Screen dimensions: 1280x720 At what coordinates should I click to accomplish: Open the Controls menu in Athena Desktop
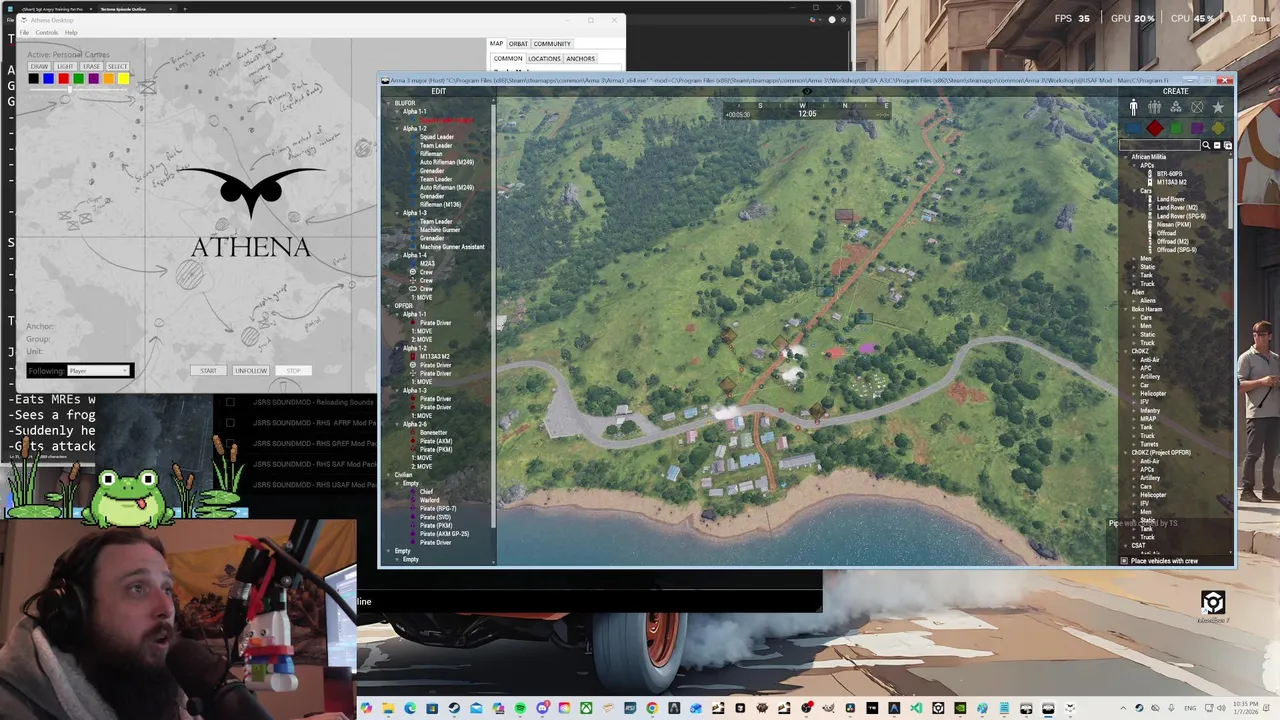[x=47, y=33]
